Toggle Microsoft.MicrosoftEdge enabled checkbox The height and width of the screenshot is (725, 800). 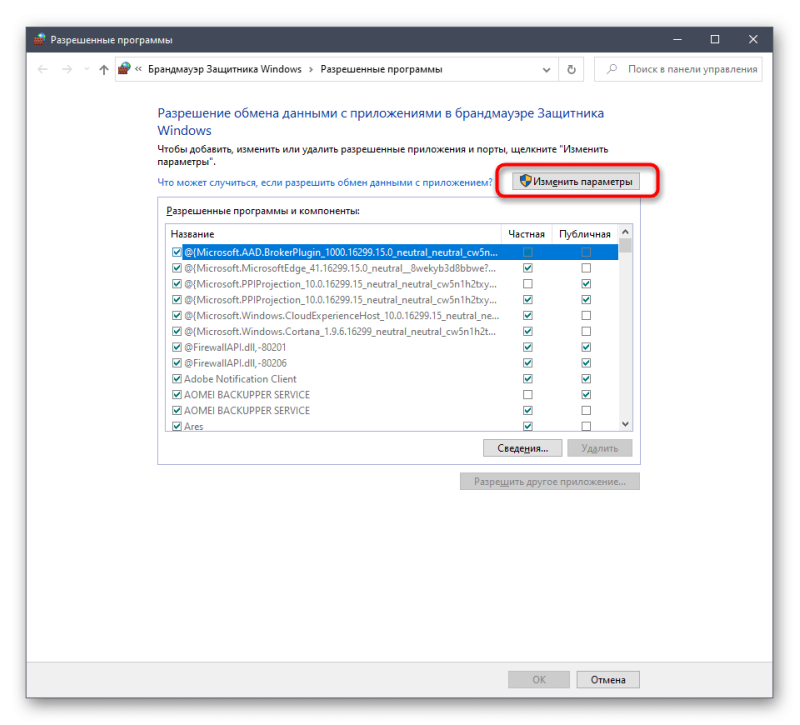(177, 268)
